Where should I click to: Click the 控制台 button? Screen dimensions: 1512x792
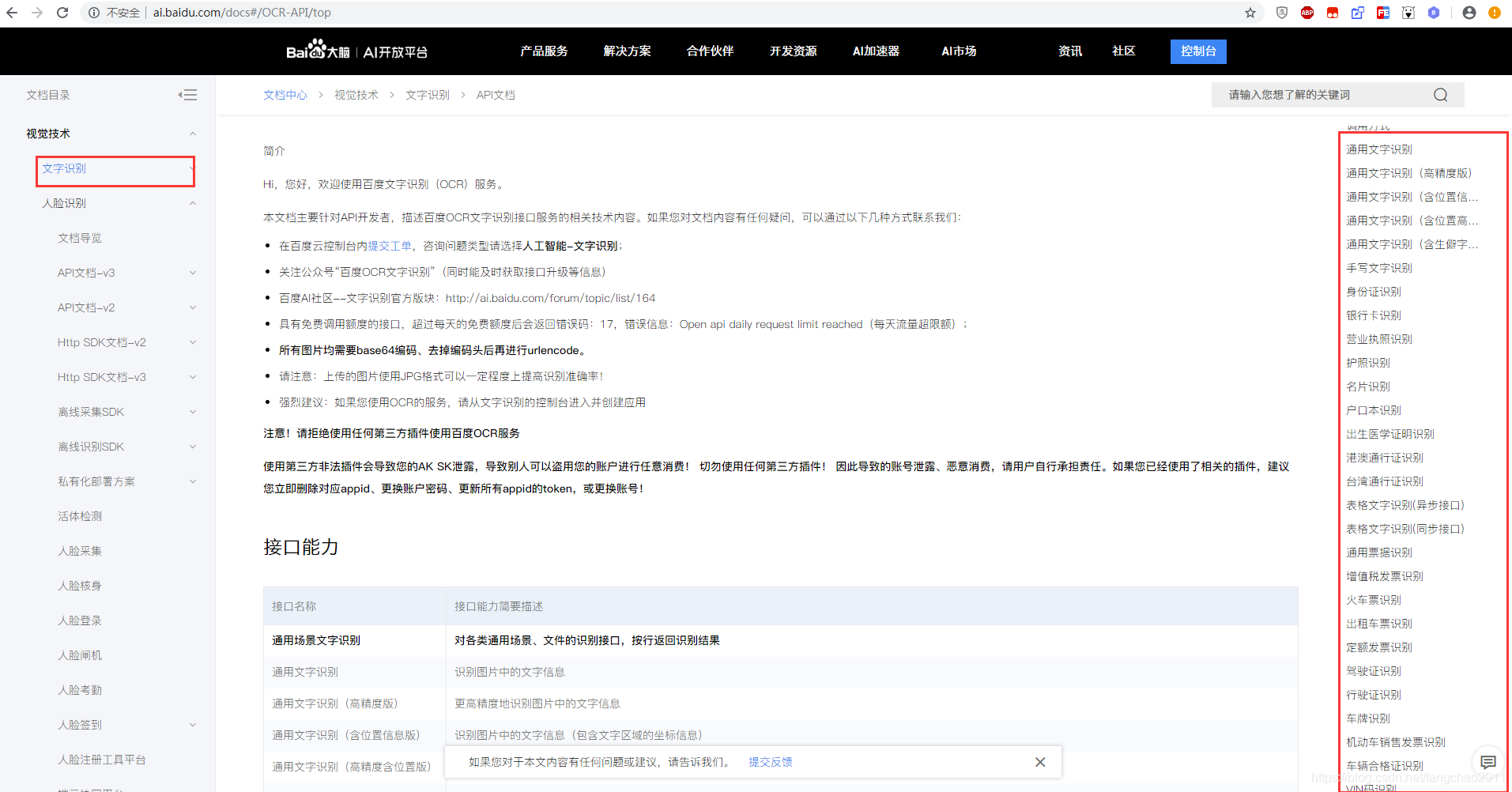point(1198,51)
